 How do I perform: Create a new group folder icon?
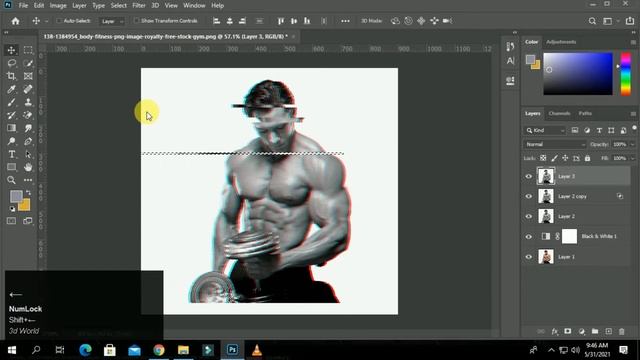595,331
